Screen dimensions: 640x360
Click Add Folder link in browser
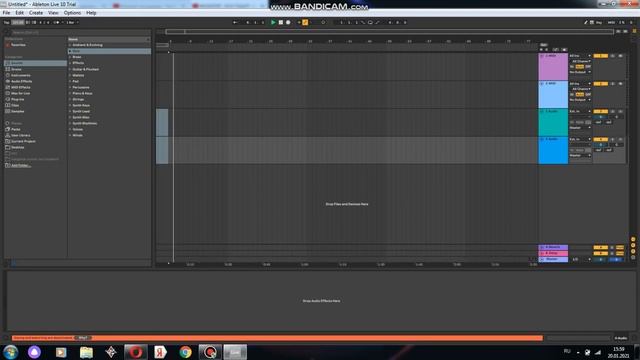20,165
